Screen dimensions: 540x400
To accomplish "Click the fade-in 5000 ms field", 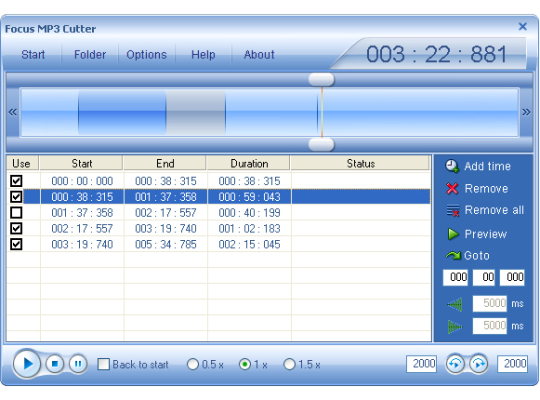I will (x=490, y=304).
